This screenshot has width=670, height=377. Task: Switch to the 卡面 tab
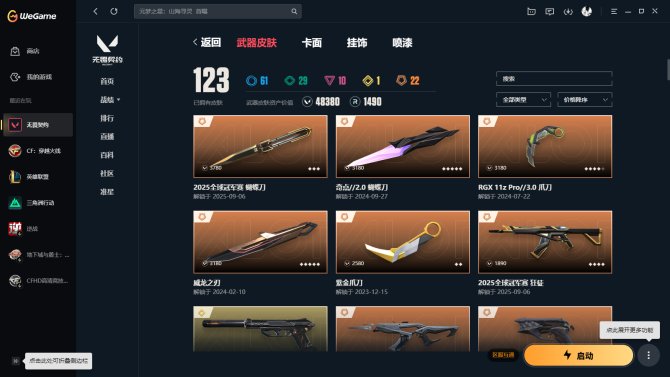(x=311, y=43)
